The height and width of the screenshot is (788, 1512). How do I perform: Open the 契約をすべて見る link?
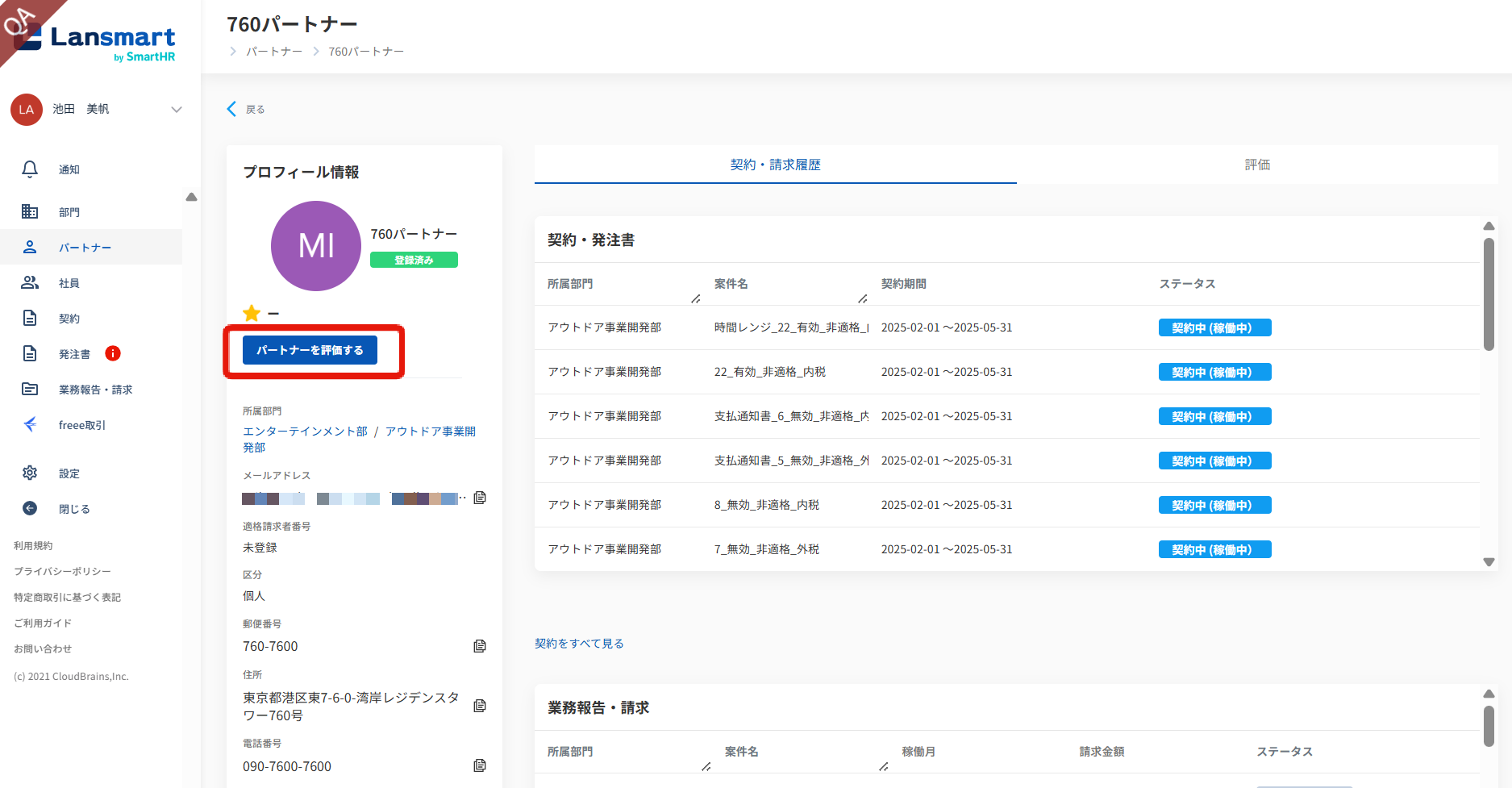pyautogui.click(x=579, y=644)
